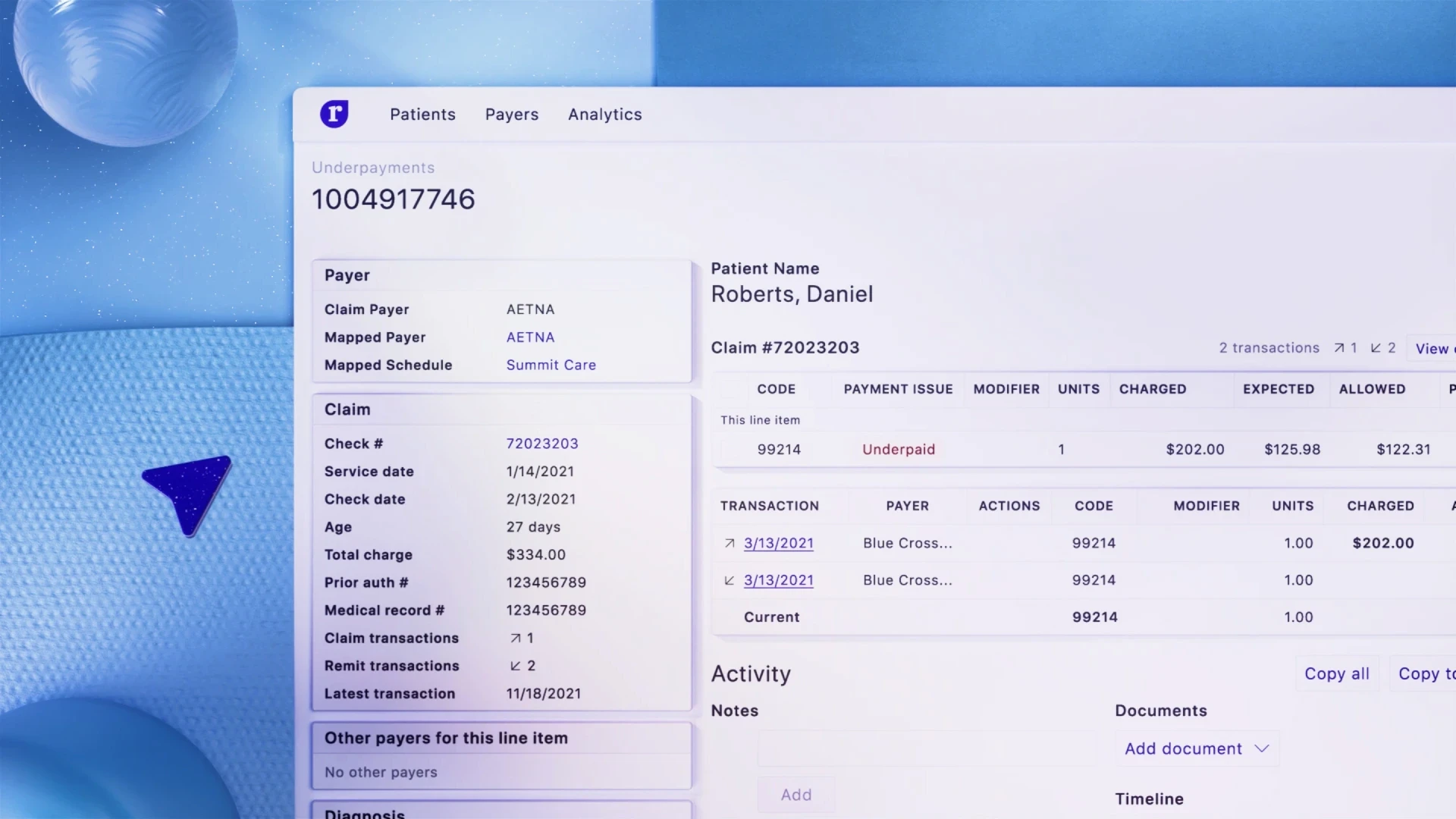Click the View button beside transactions
Viewport: 1456px width, 819px height.
click(1432, 349)
